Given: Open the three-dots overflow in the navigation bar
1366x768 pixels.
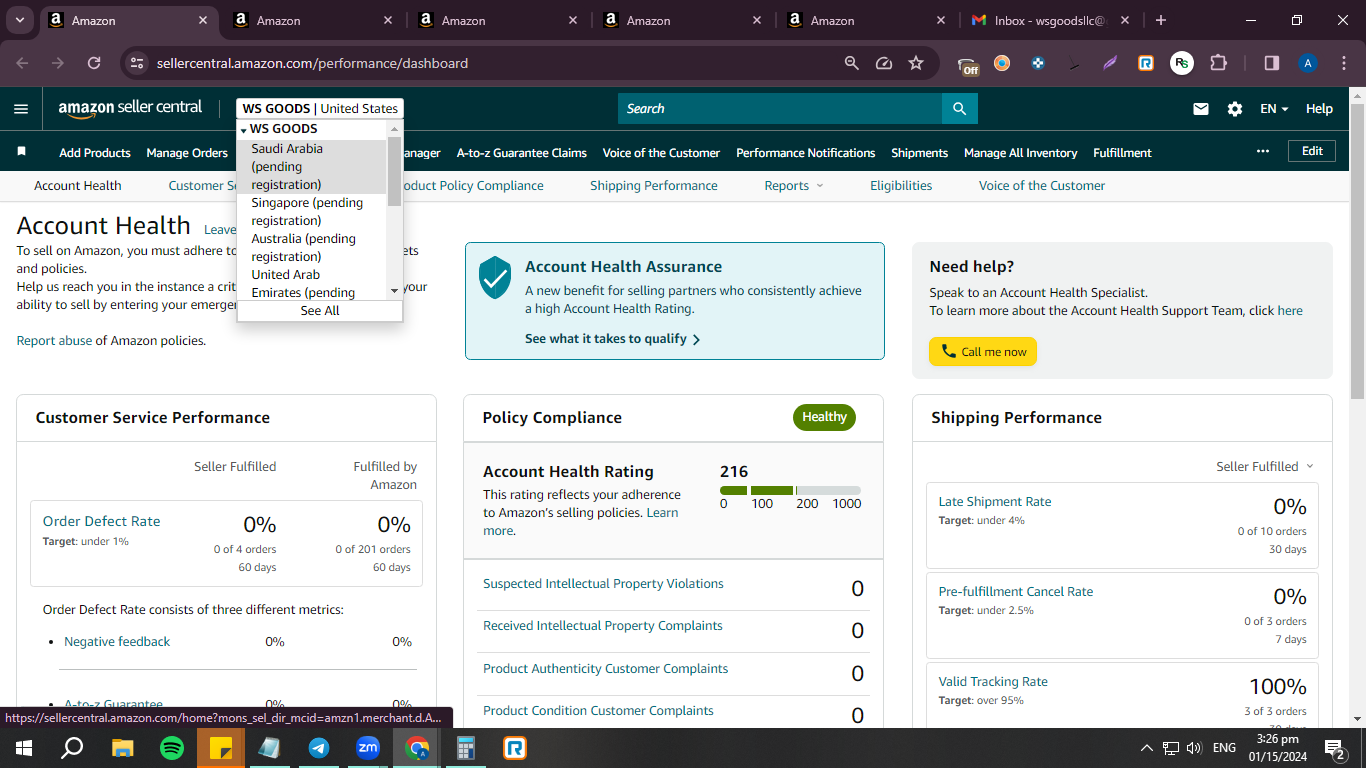Looking at the screenshot, I should pos(1263,151).
